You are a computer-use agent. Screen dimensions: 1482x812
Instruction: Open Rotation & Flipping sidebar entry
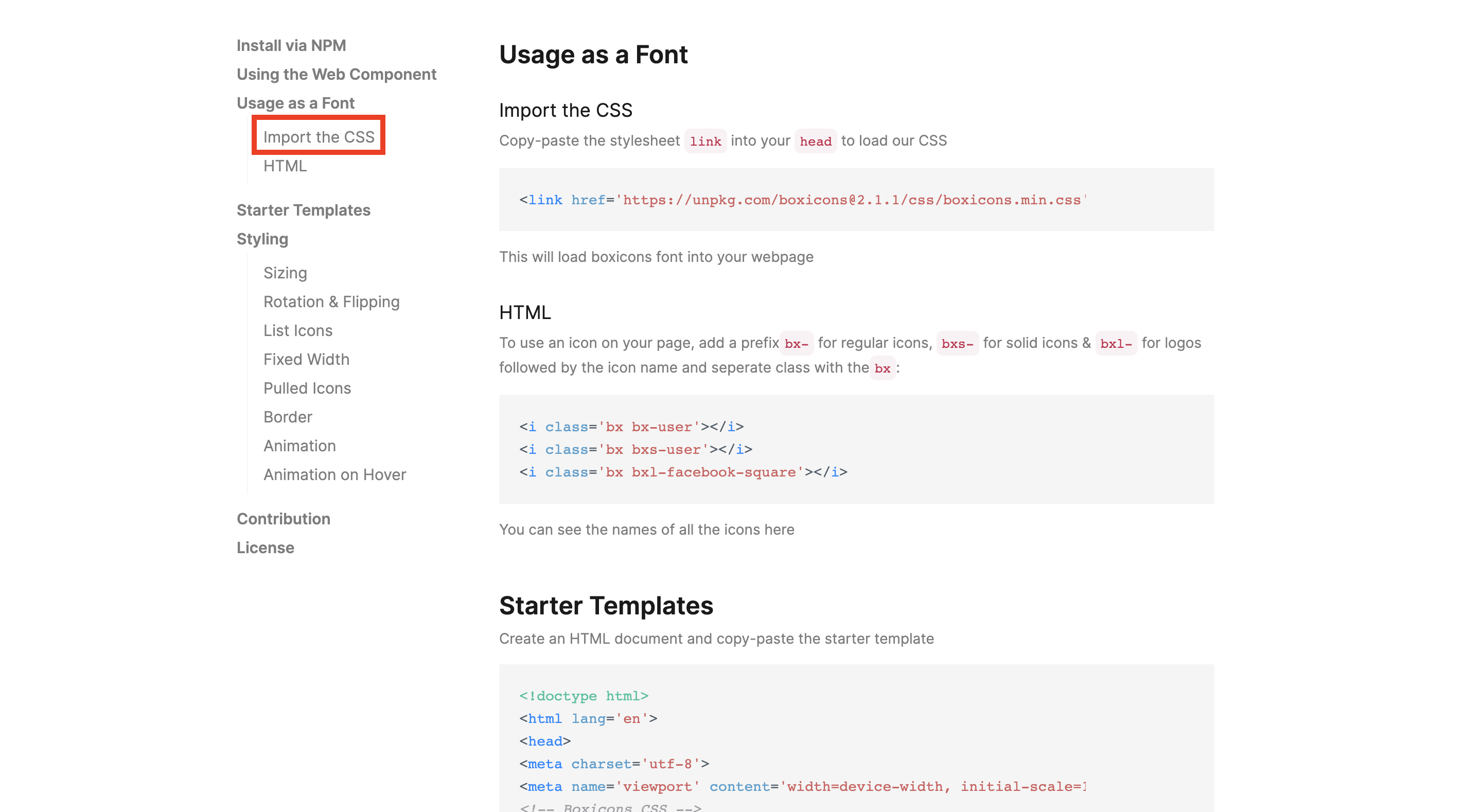(331, 302)
